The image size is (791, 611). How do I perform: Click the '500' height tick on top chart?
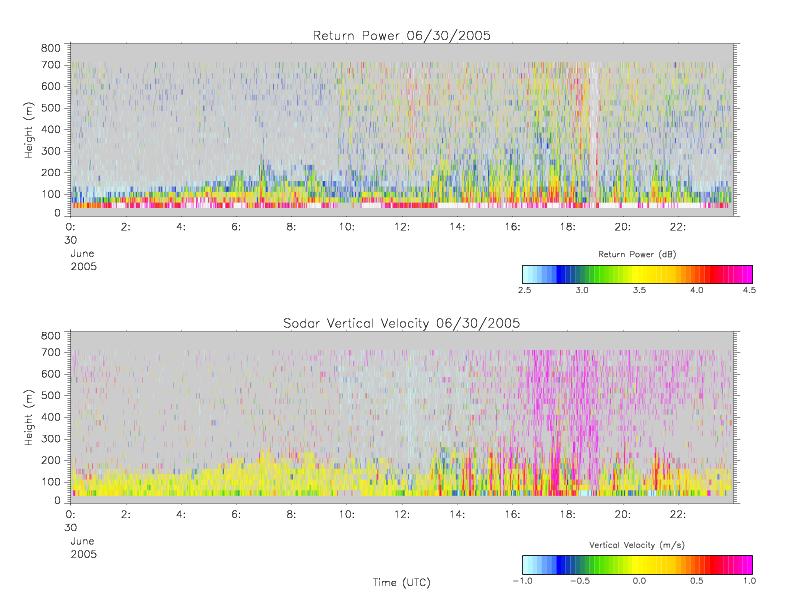50,108
